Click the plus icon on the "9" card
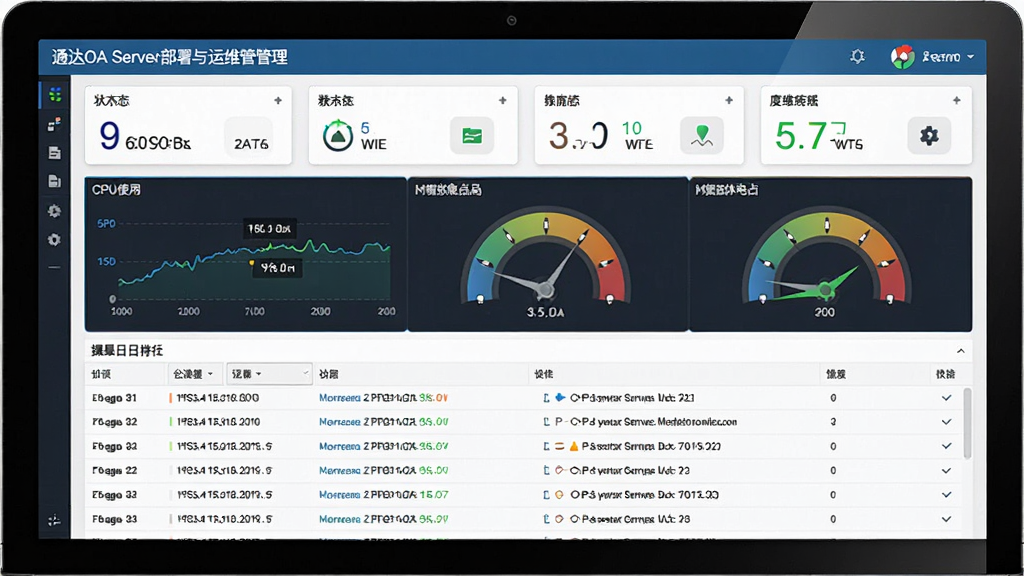The width and height of the screenshot is (1024, 576). 278,101
